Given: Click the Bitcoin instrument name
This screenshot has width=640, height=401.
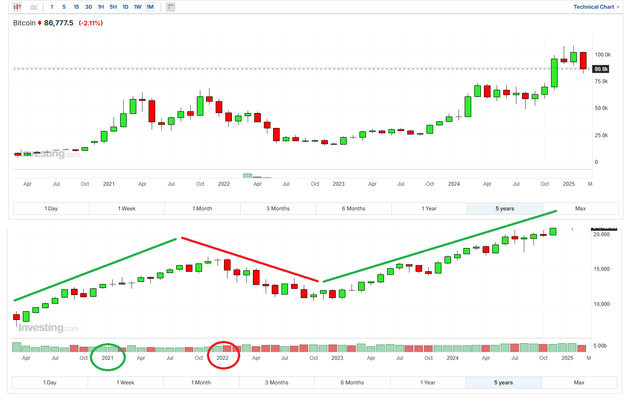Looking at the screenshot, I should pyautogui.click(x=24, y=23).
